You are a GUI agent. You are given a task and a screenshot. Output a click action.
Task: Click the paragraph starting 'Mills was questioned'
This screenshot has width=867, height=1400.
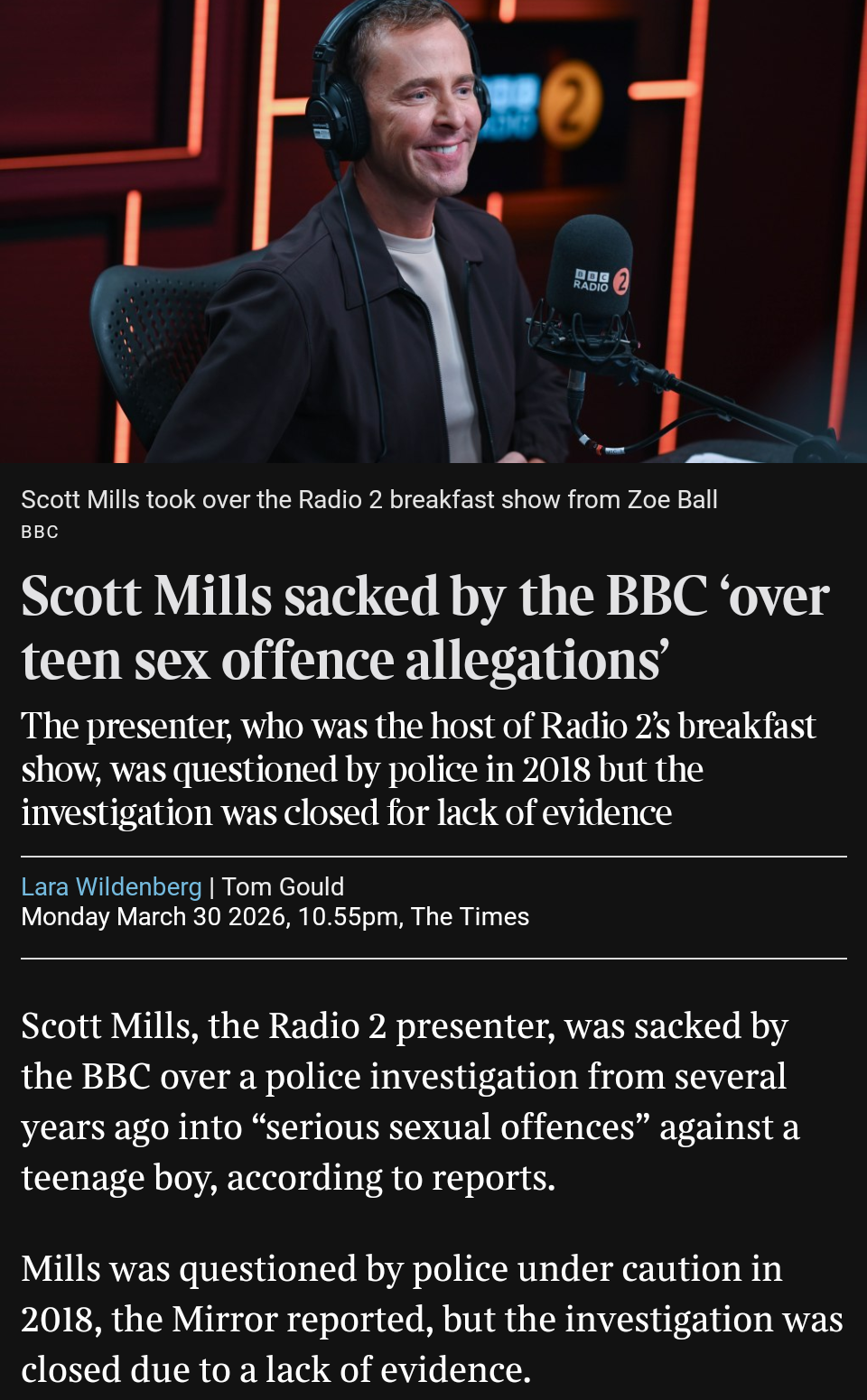432,1319
